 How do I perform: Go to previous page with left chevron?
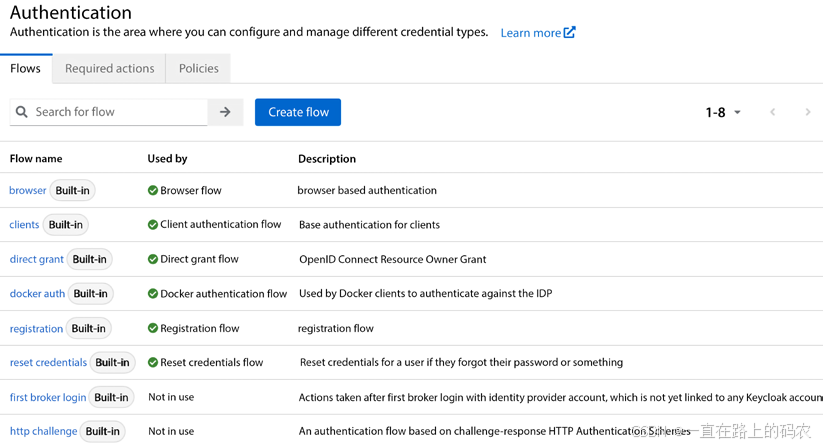click(x=772, y=112)
